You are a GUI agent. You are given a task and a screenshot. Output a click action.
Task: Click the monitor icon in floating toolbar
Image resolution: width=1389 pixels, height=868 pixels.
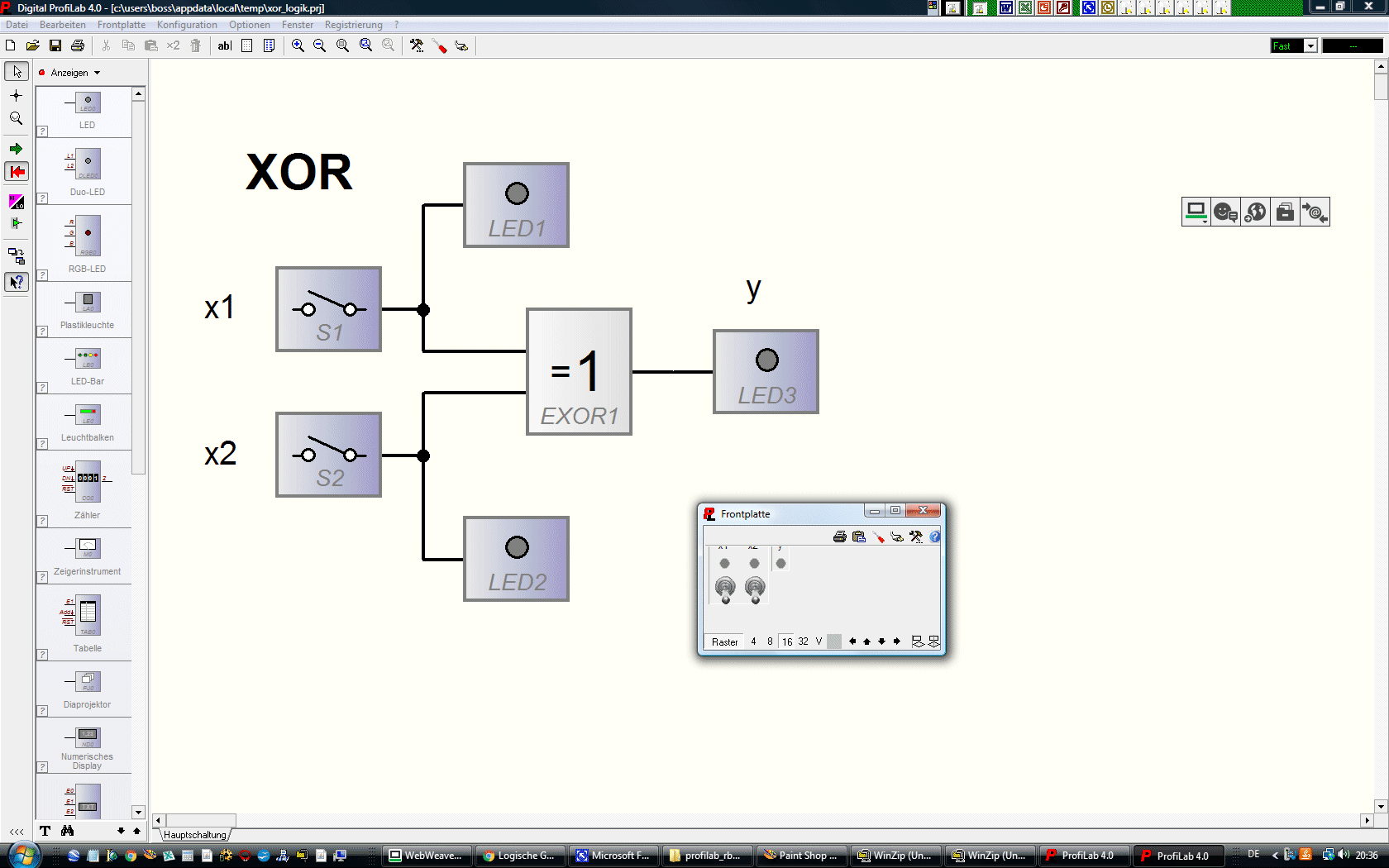(x=1196, y=212)
